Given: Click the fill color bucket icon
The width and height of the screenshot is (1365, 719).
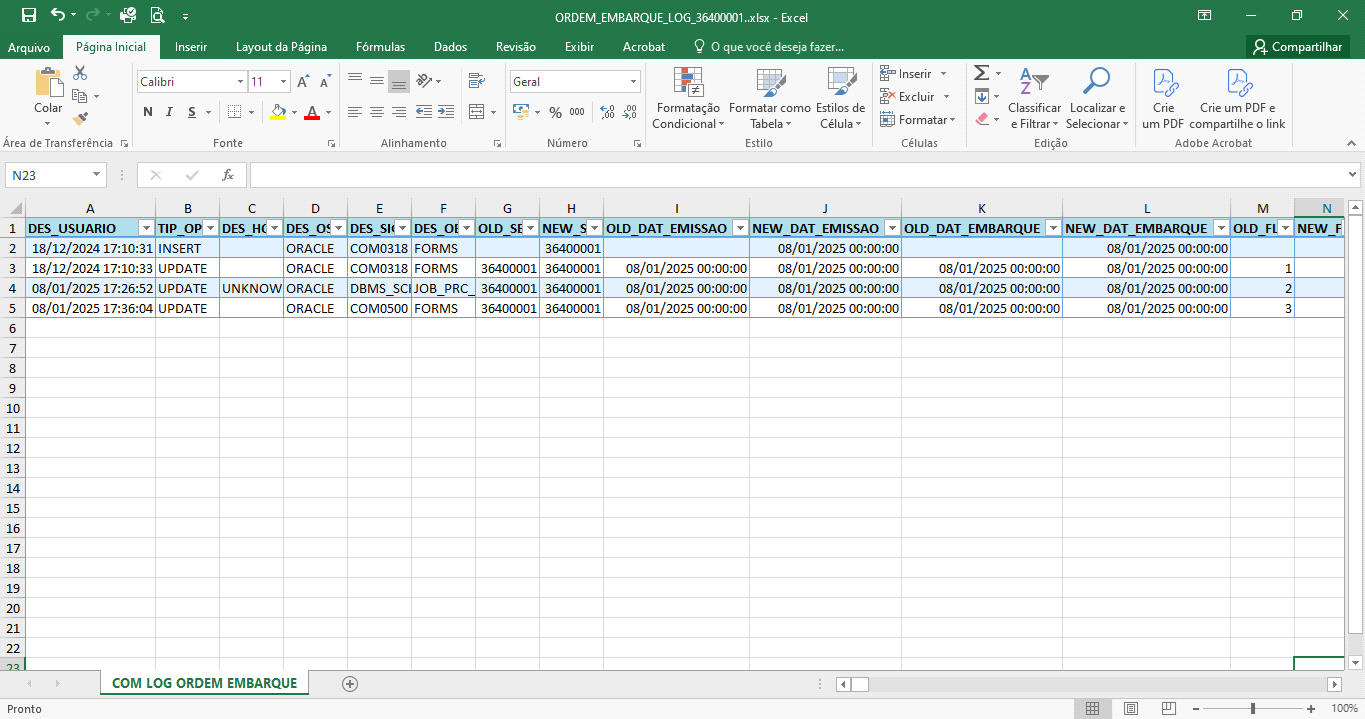Looking at the screenshot, I should [279, 112].
